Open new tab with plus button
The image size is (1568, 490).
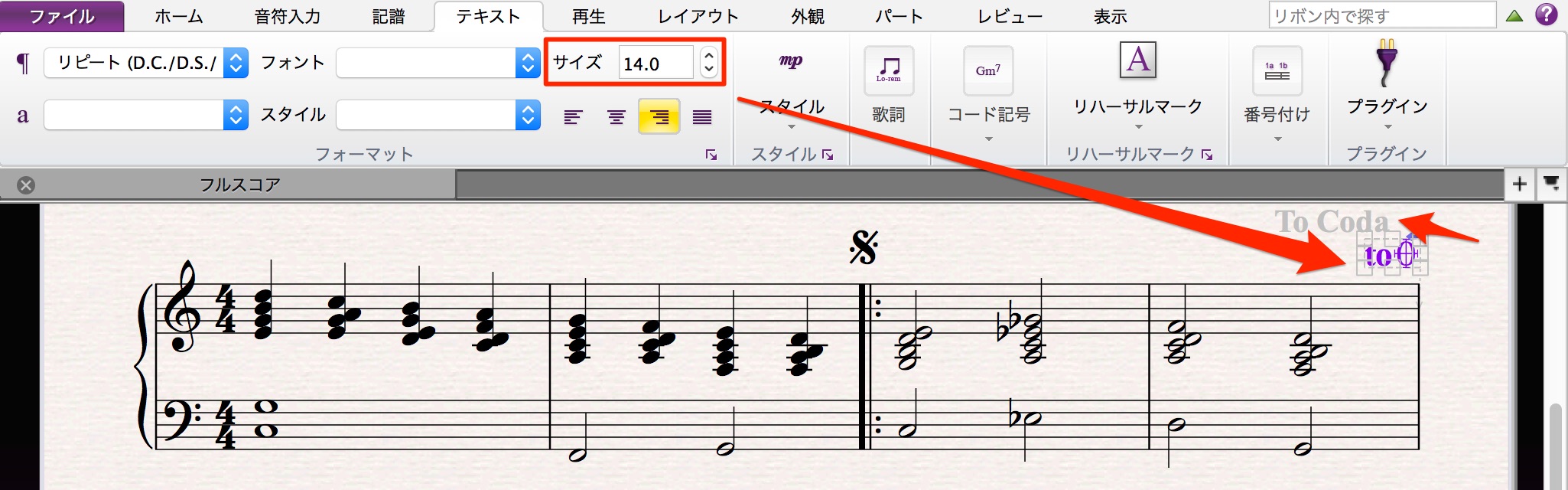[1519, 184]
